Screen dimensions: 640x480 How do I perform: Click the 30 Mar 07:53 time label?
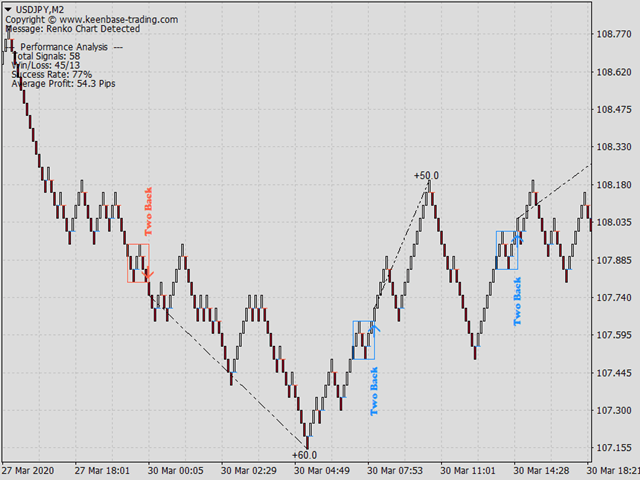pyautogui.click(x=395, y=471)
